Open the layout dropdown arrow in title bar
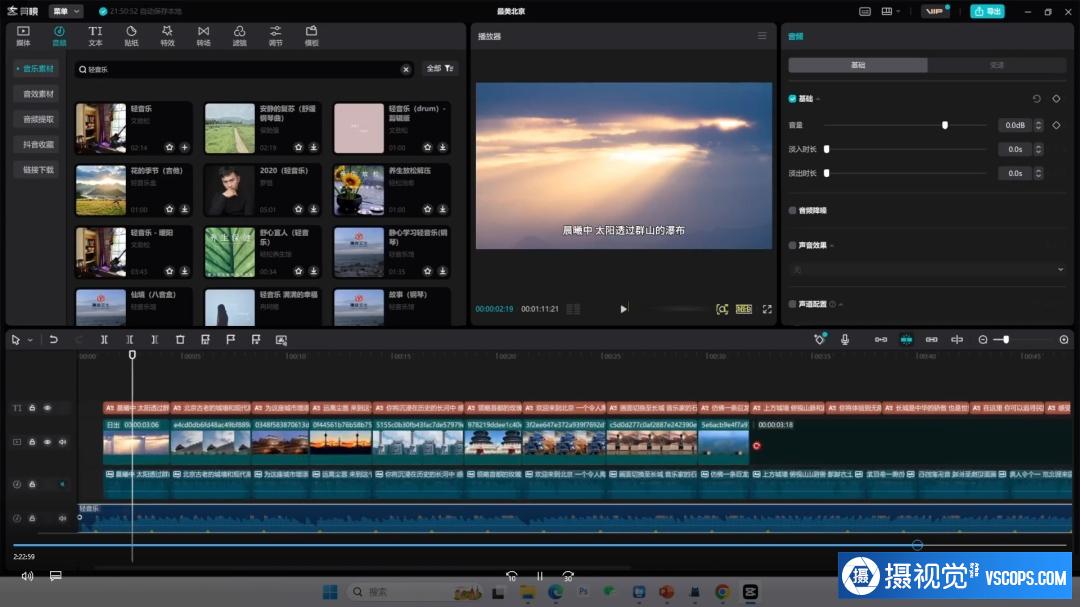 898,12
